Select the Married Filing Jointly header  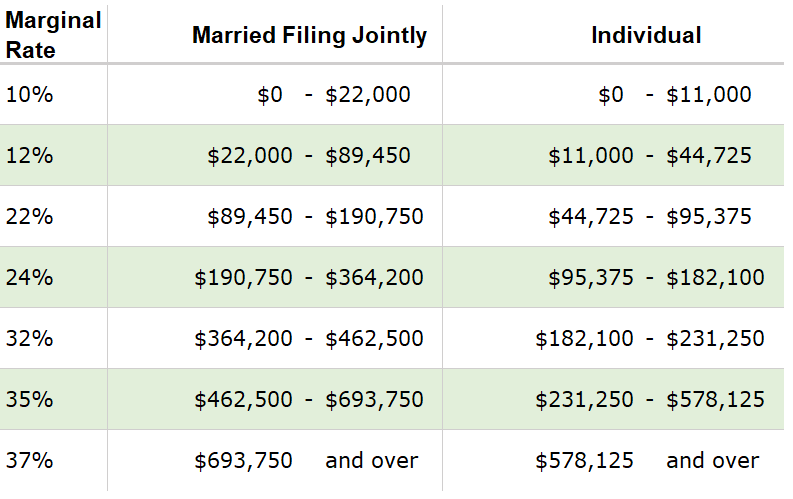point(309,36)
